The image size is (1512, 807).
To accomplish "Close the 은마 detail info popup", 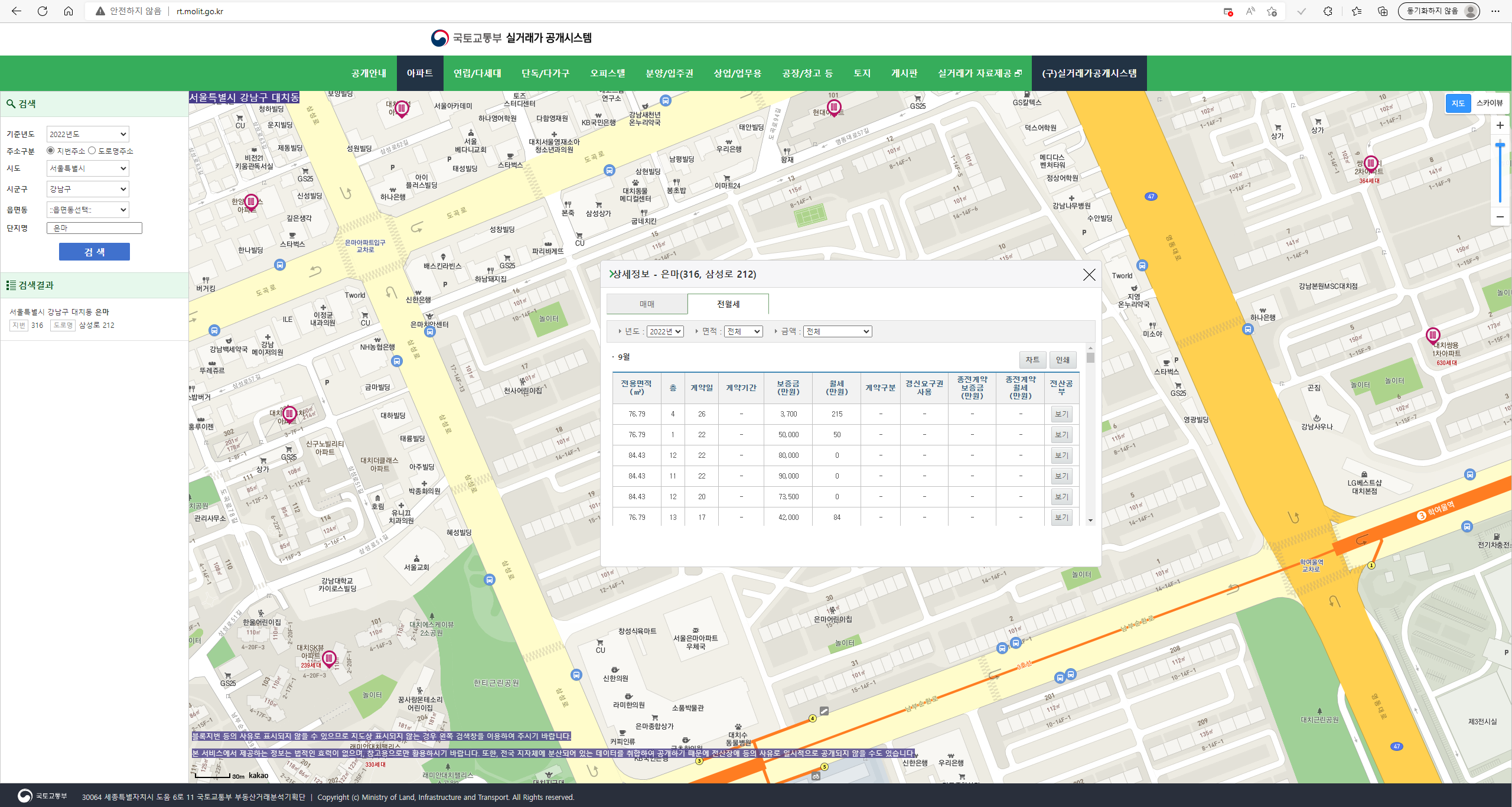I will click(x=1089, y=275).
